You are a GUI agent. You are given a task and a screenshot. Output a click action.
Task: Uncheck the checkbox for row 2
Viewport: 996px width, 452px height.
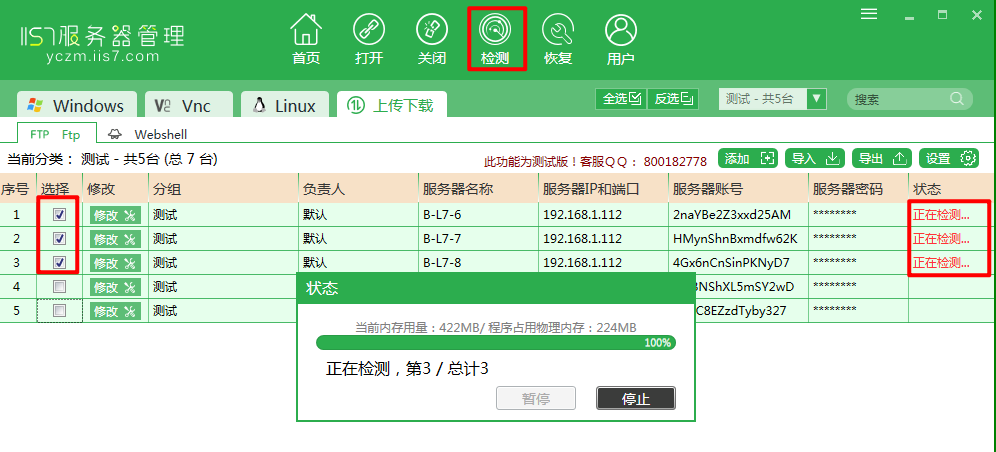[60, 239]
